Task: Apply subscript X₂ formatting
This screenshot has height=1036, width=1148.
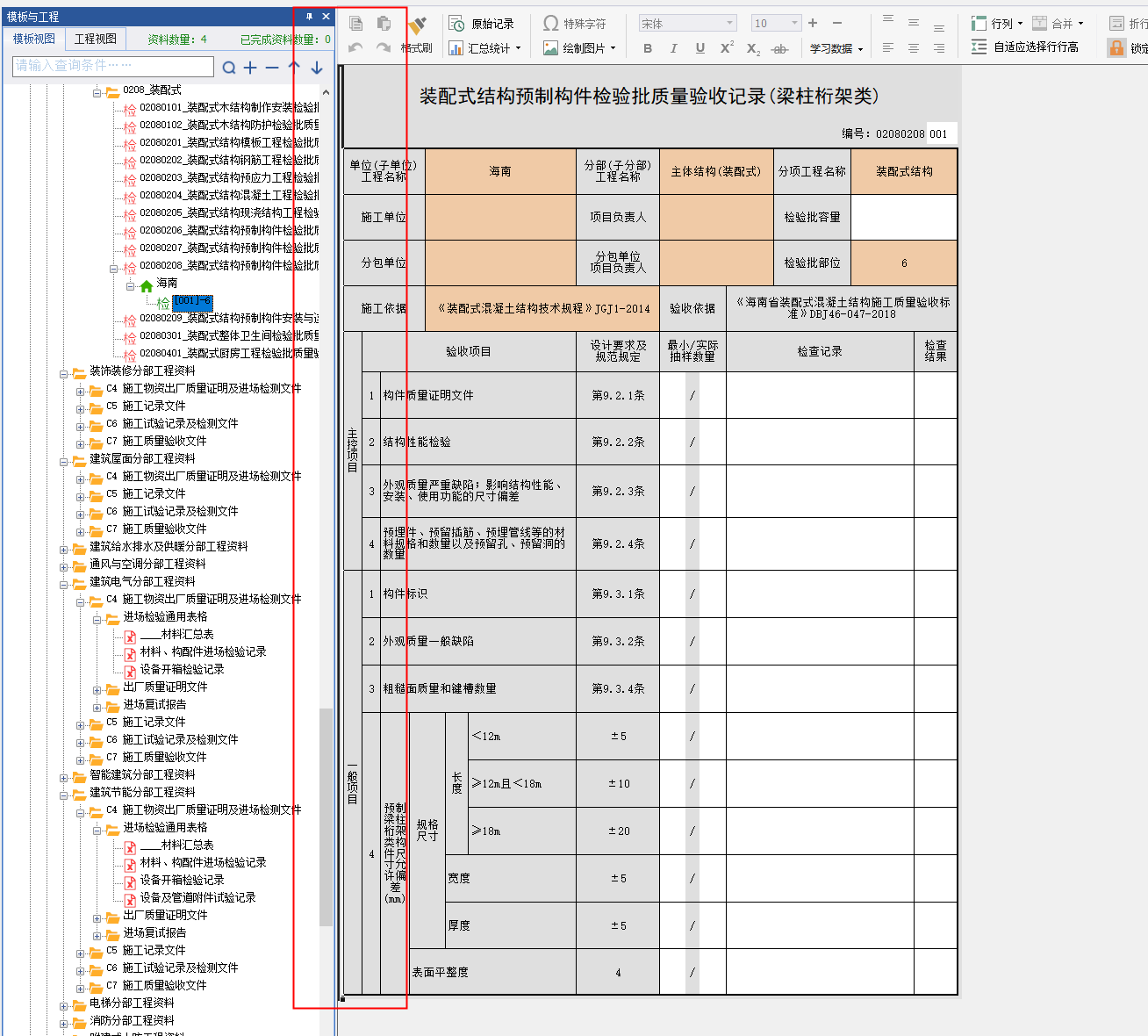Action: [753, 49]
